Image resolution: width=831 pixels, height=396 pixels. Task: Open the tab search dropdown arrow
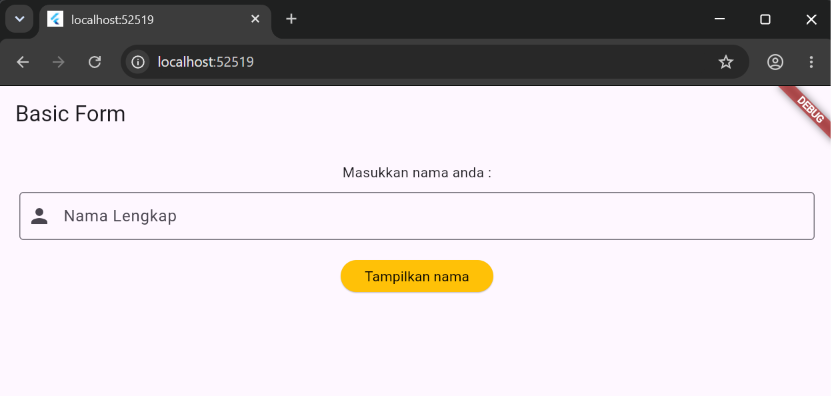click(x=20, y=19)
